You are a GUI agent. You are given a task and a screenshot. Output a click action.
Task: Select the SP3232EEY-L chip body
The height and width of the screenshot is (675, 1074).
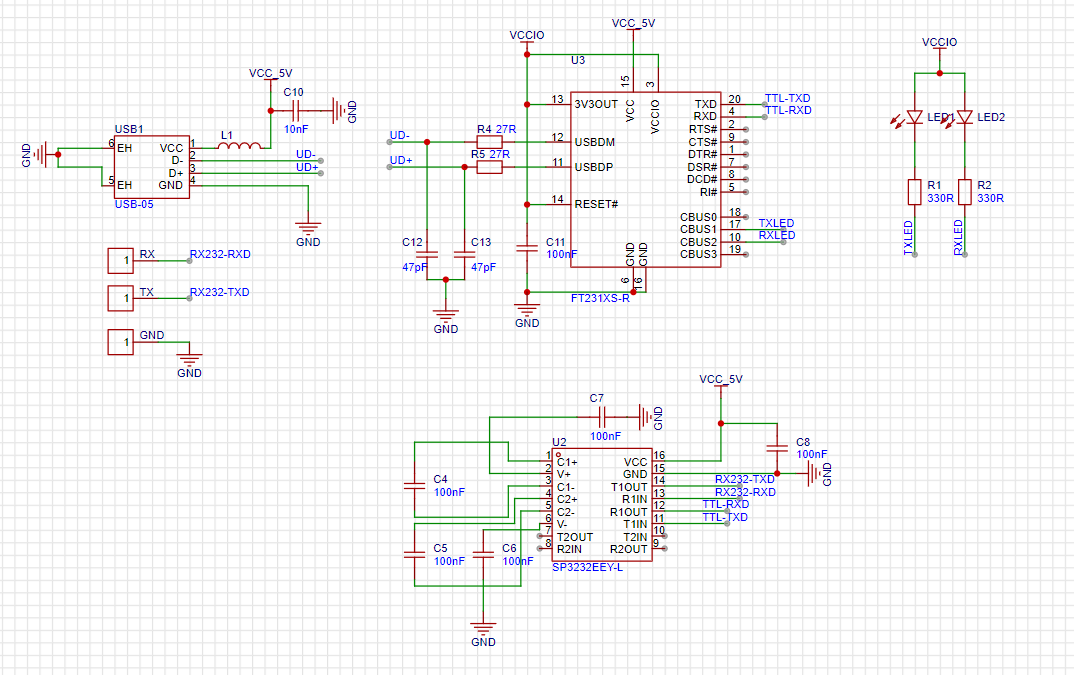602,505
